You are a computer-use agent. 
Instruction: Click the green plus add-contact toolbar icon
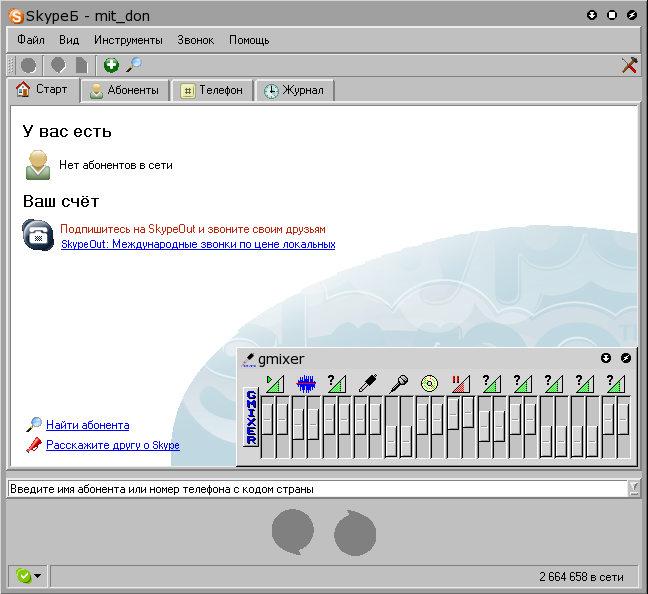point(111,65)
